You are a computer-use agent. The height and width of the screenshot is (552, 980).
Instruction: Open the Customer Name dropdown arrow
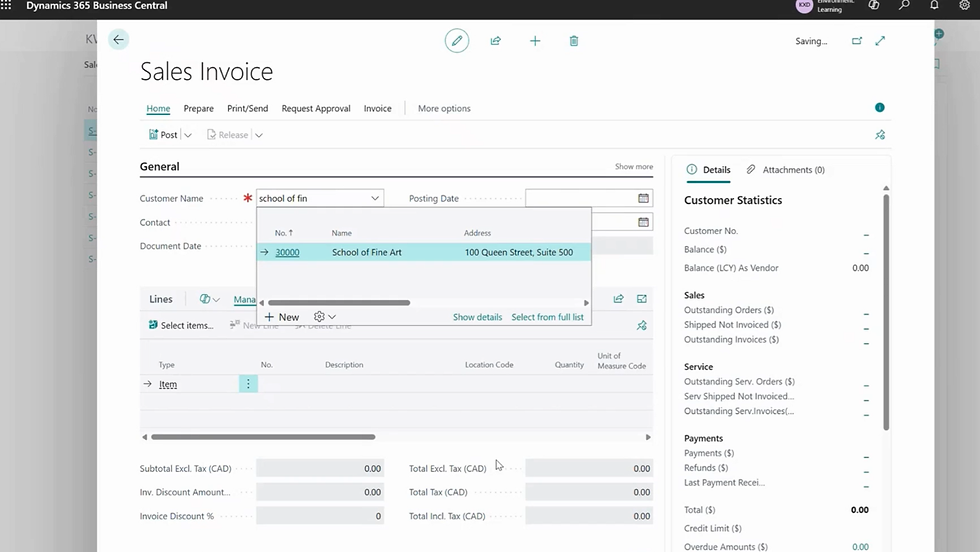point(375,198)
